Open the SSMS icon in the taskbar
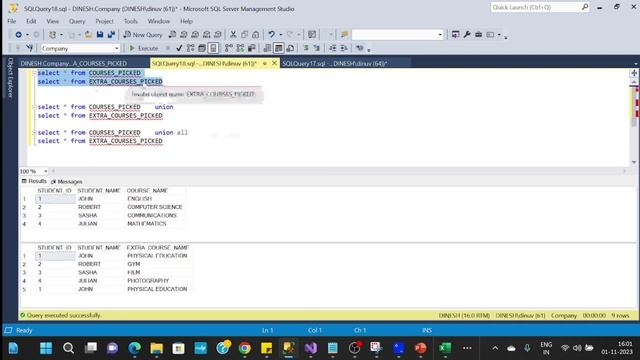640x360 pixels. coord(289,348)
